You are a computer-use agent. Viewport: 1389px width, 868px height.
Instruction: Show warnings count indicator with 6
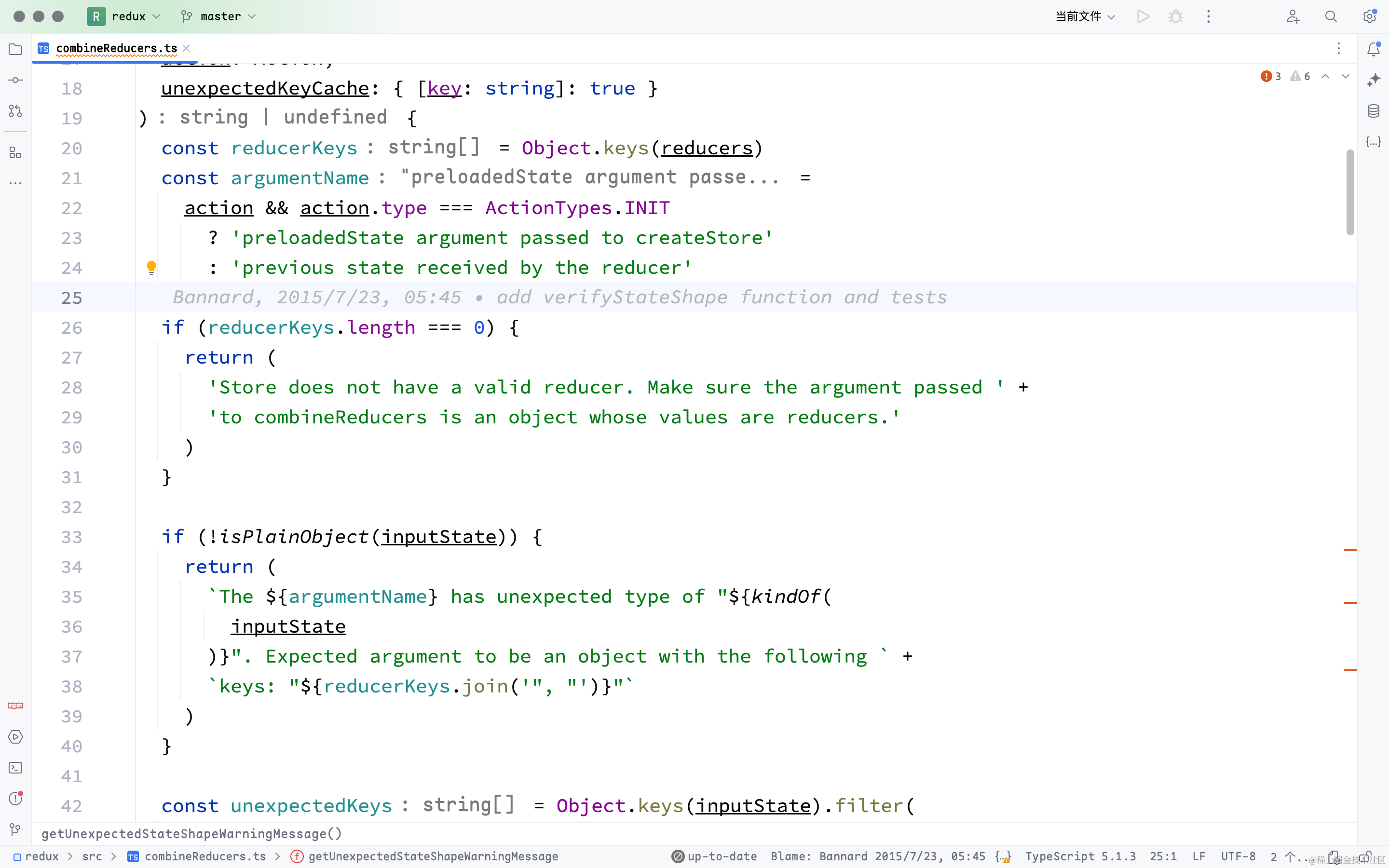[x=1300, y=76]
